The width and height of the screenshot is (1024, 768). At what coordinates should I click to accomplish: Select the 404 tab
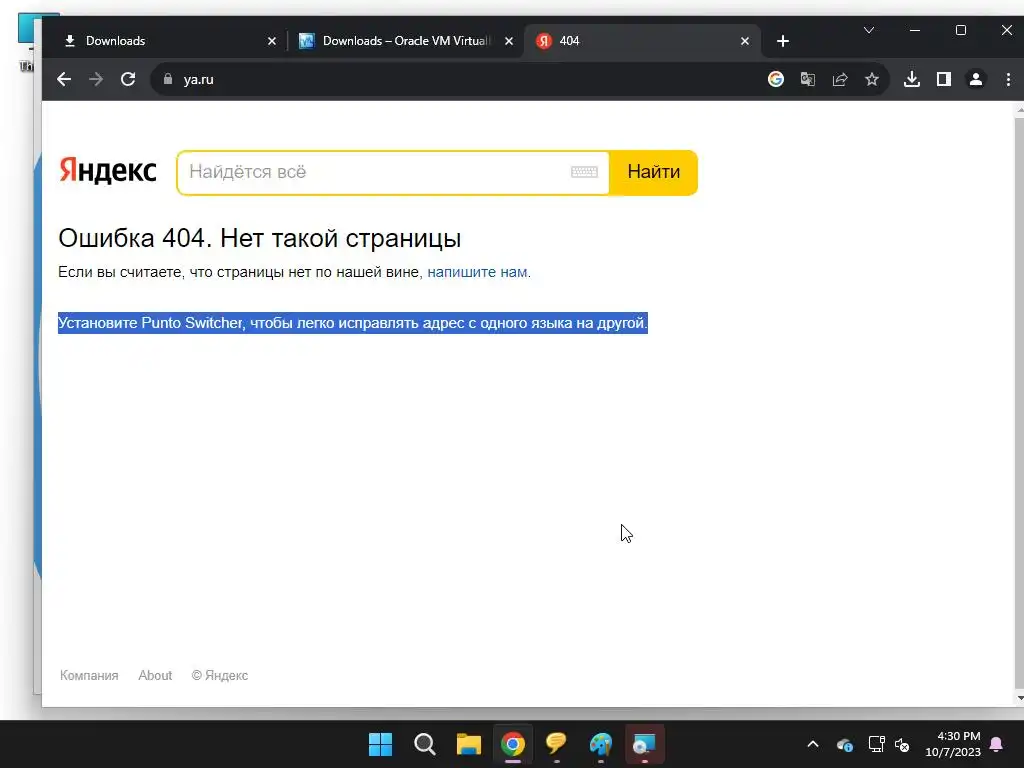(x=642, y=40)
